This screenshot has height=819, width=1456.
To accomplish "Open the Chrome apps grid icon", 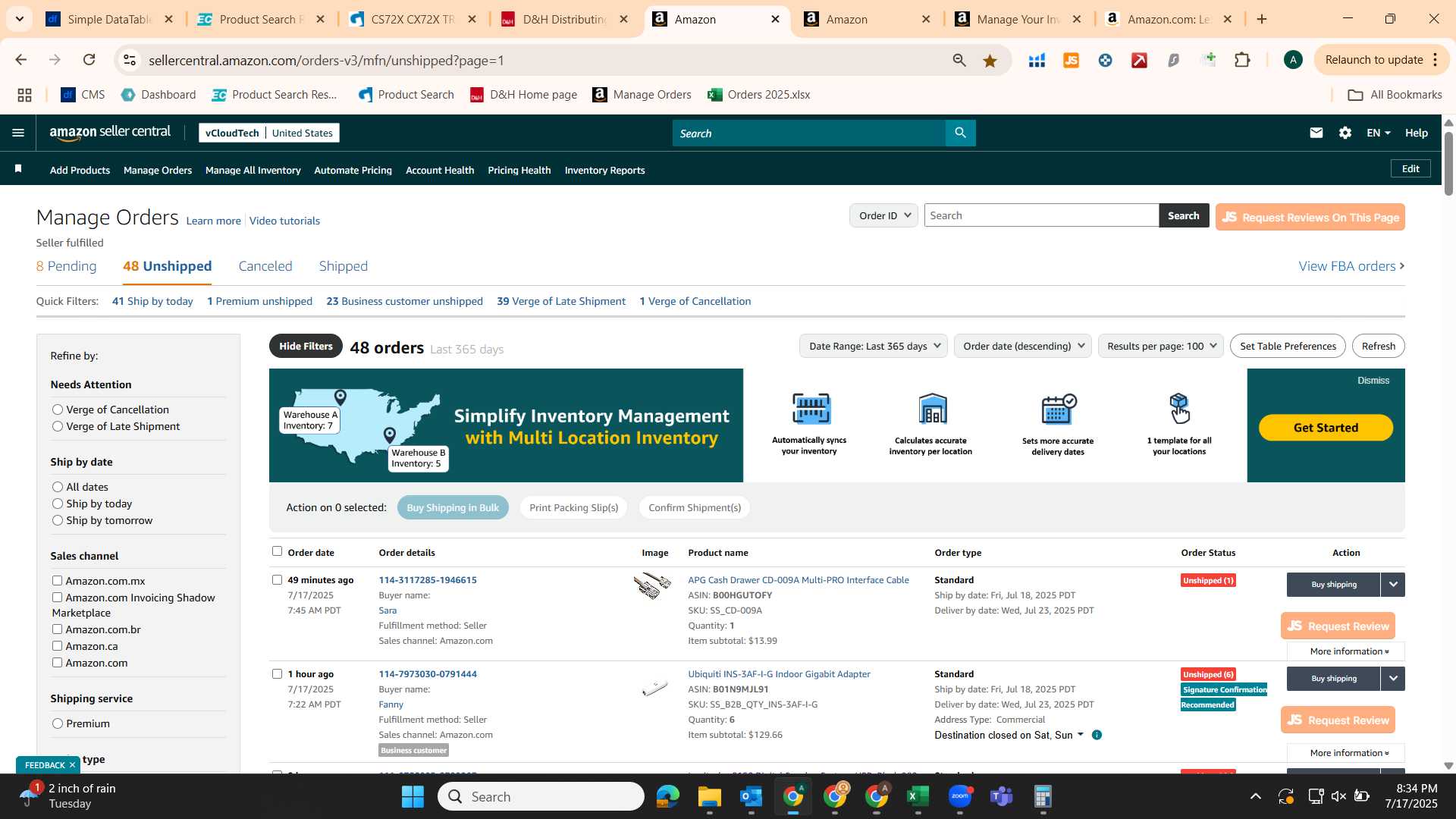I will [x=24, y=95].
